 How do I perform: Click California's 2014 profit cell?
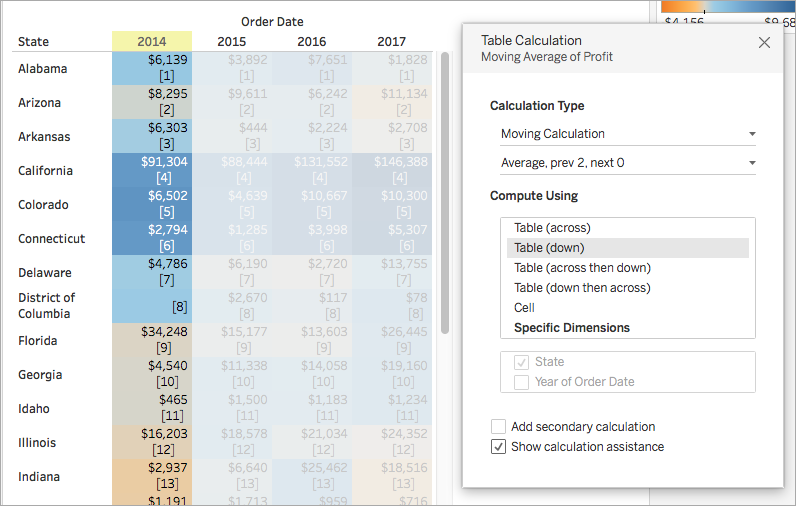(x=152, y=170)
